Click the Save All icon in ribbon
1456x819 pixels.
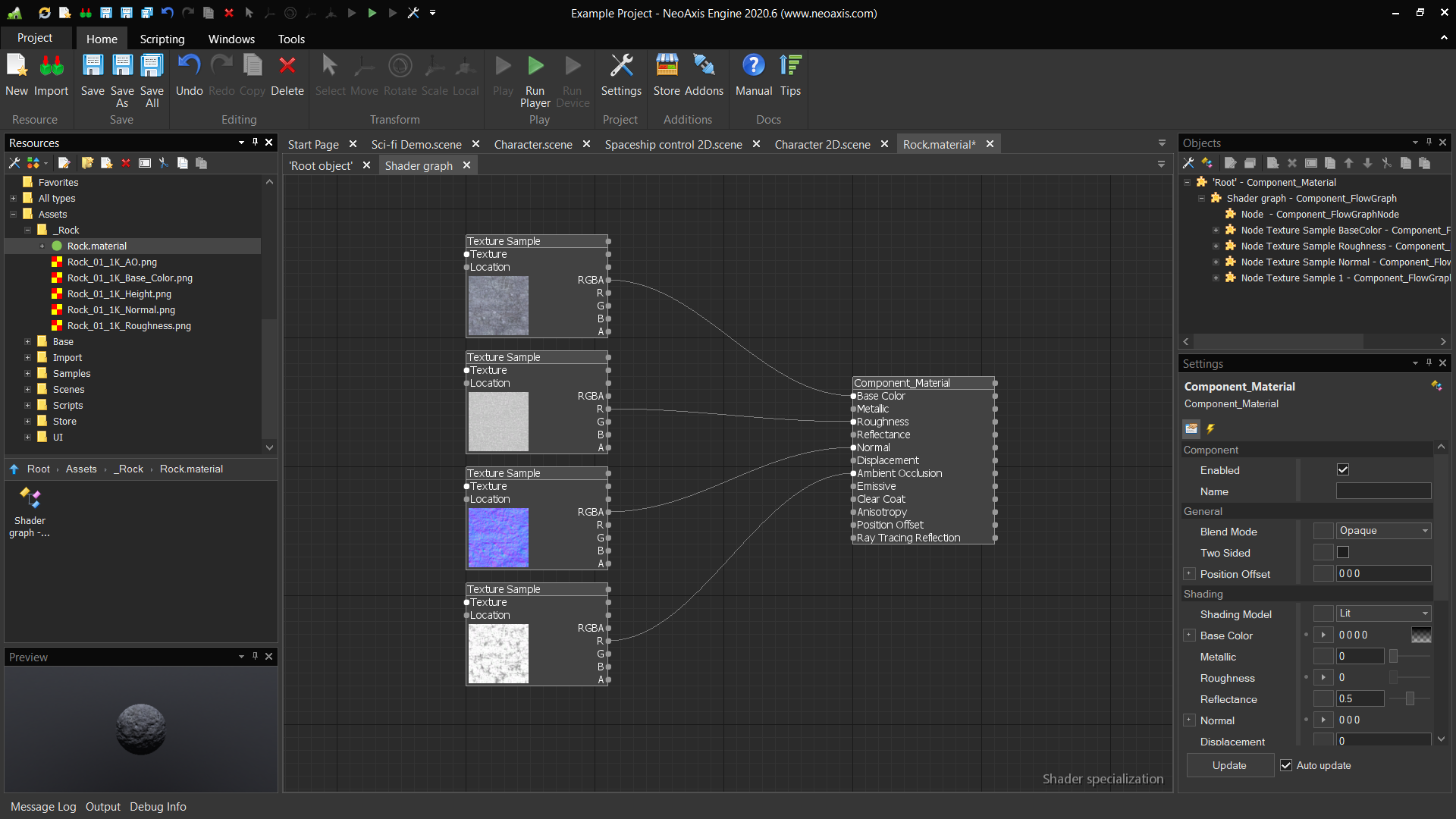152,66
